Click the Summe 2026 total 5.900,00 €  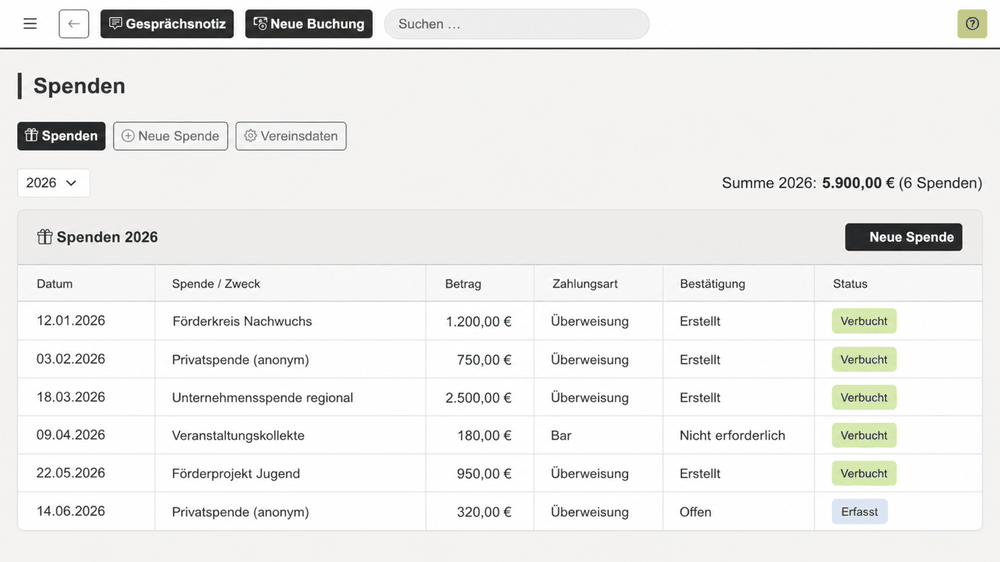858,183
